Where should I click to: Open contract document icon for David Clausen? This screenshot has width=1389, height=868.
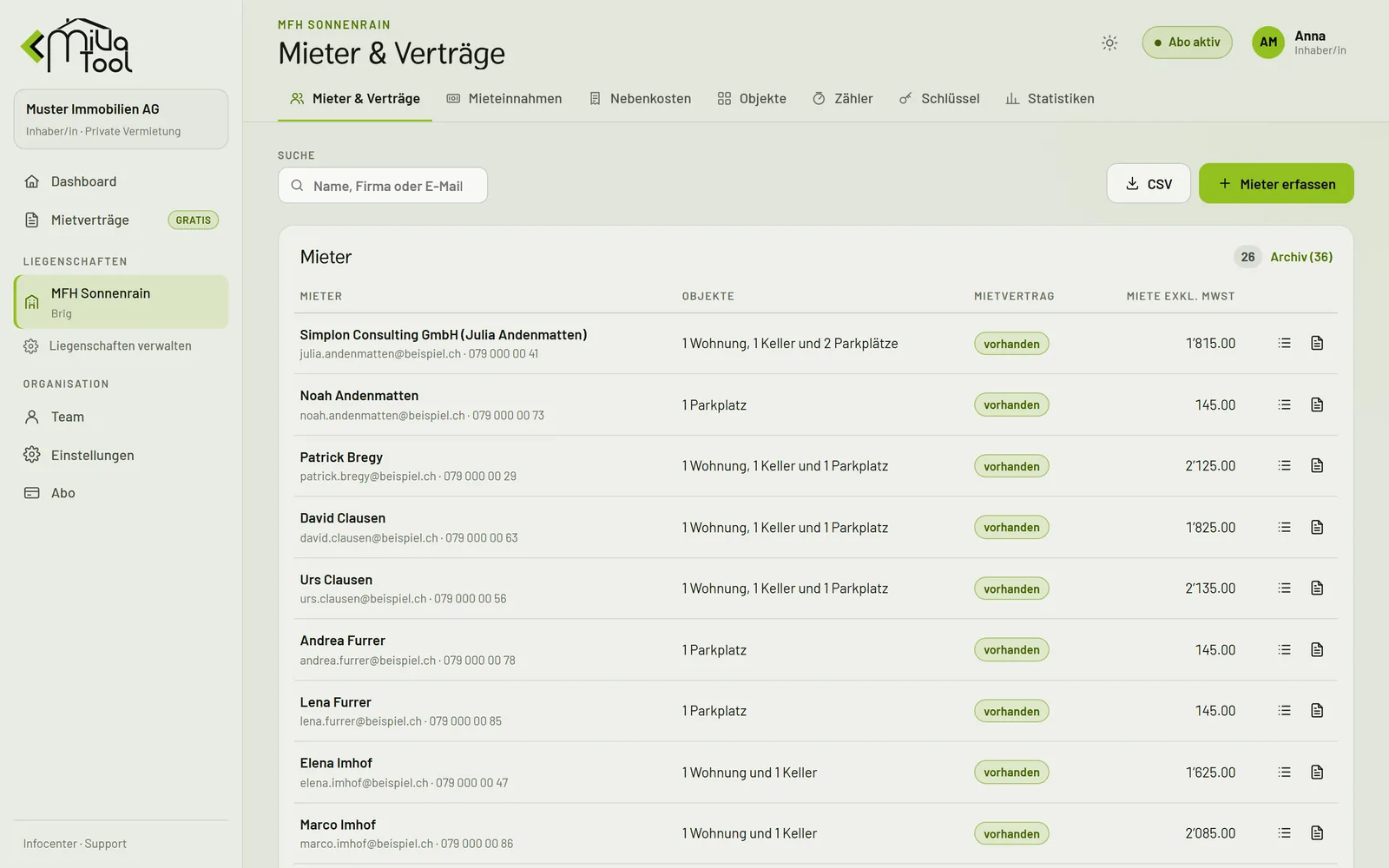tap(1317, 527)
